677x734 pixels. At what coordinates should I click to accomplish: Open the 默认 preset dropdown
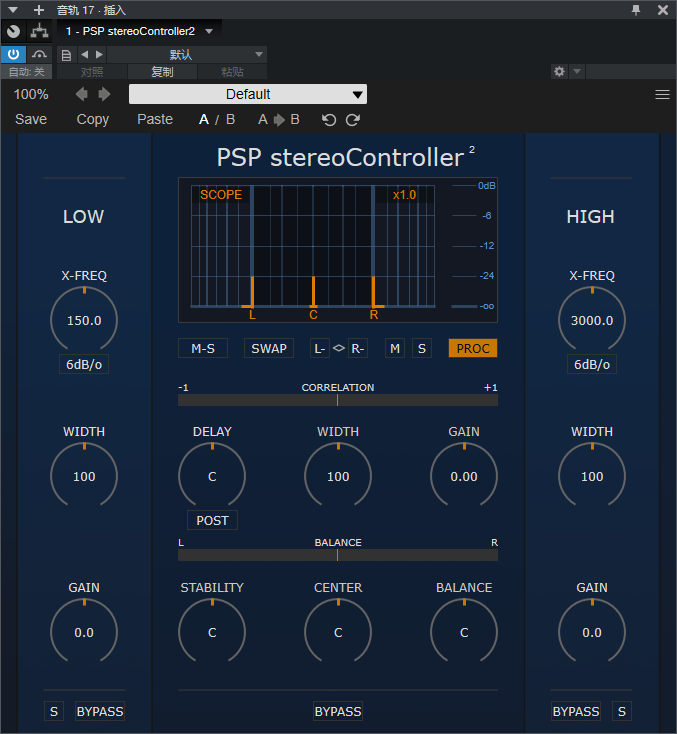[187, 55]
